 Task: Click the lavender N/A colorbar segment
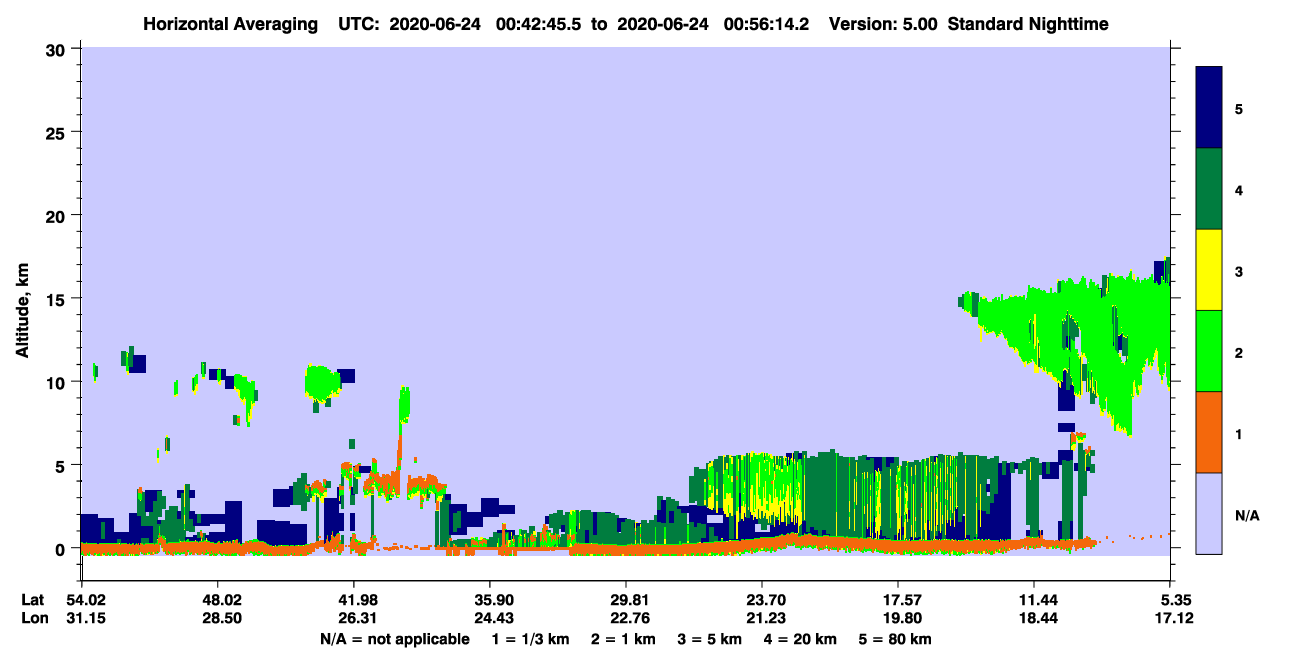[1209, 513]
